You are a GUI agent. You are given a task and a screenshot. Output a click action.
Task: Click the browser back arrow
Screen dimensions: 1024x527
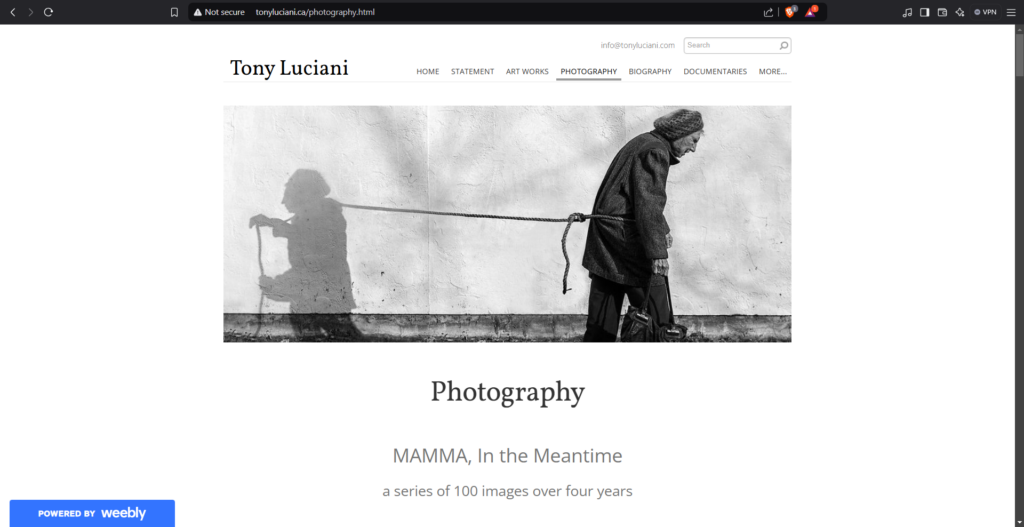12,12
